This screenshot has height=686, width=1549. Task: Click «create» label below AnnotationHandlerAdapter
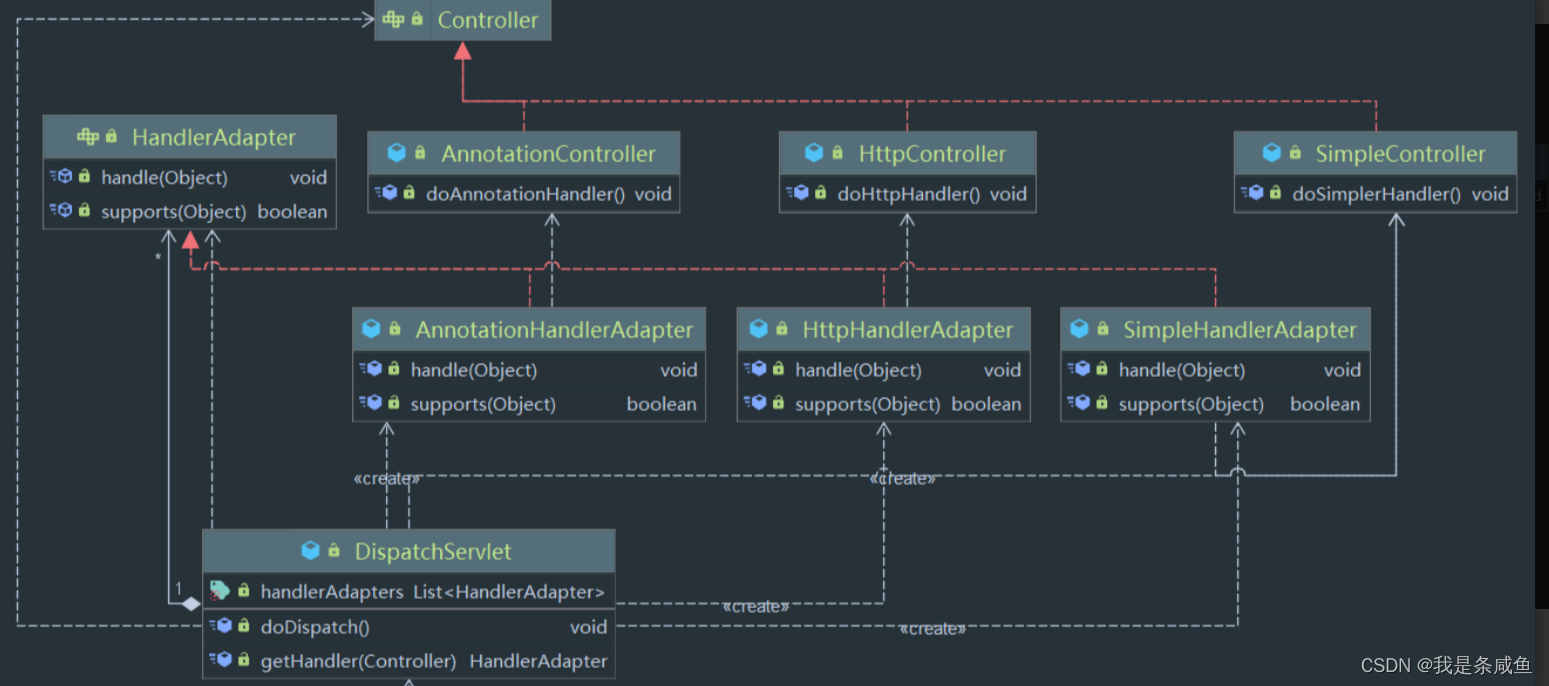click(387, 479)
